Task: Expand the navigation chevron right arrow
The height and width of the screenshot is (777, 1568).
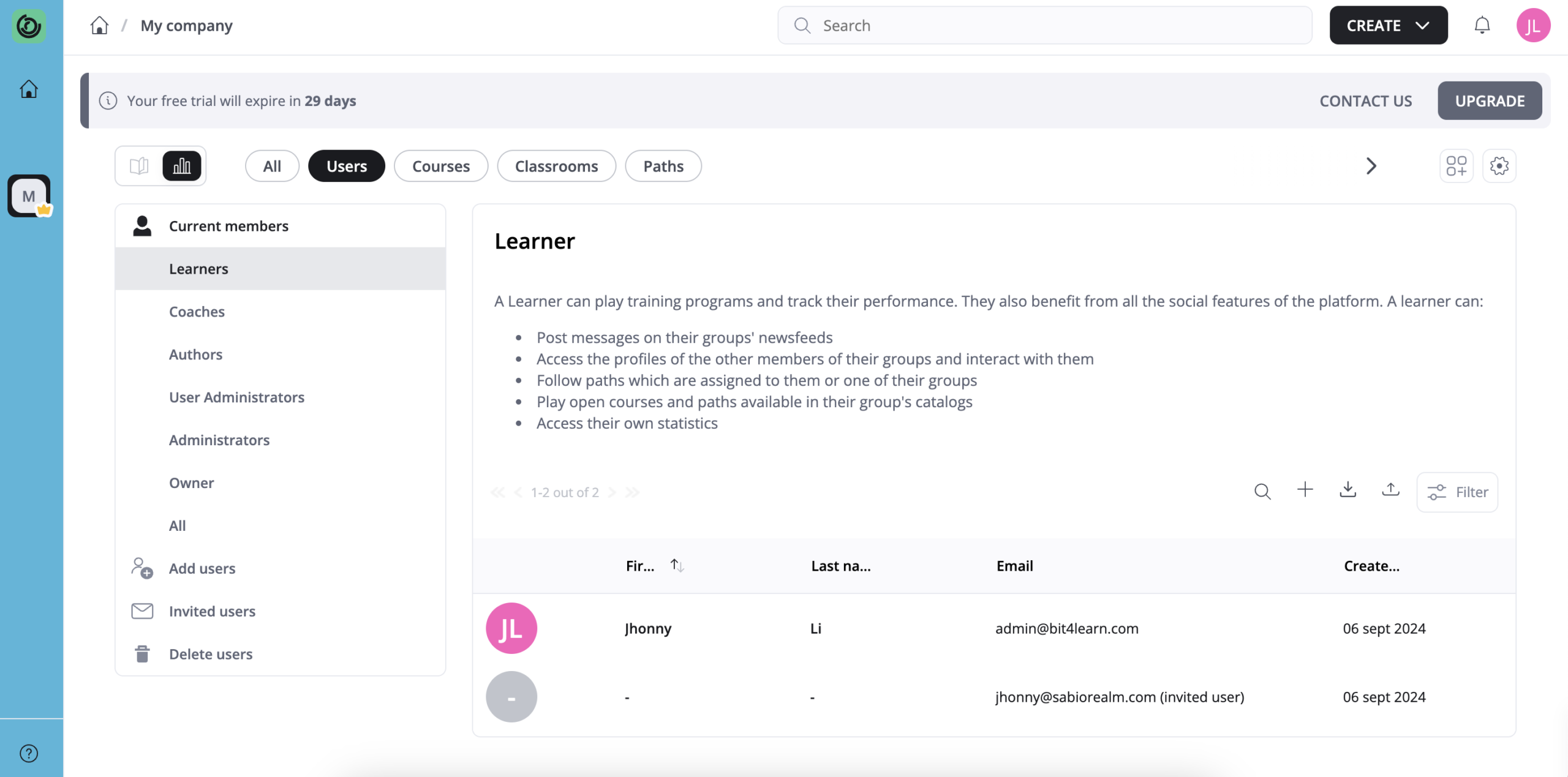Action: [1370, 165]
